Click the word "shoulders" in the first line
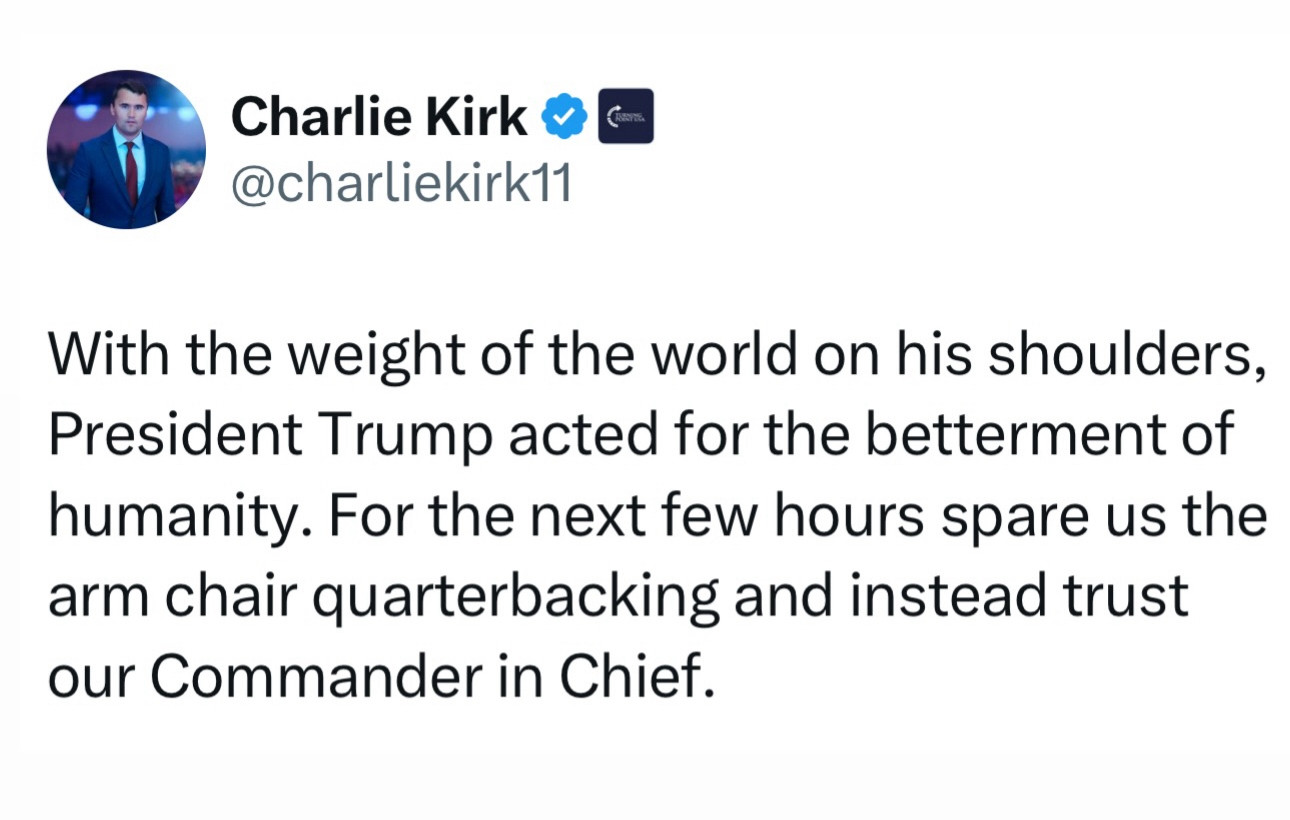This screenshot has height=820, width=1290. [1123, 354]
